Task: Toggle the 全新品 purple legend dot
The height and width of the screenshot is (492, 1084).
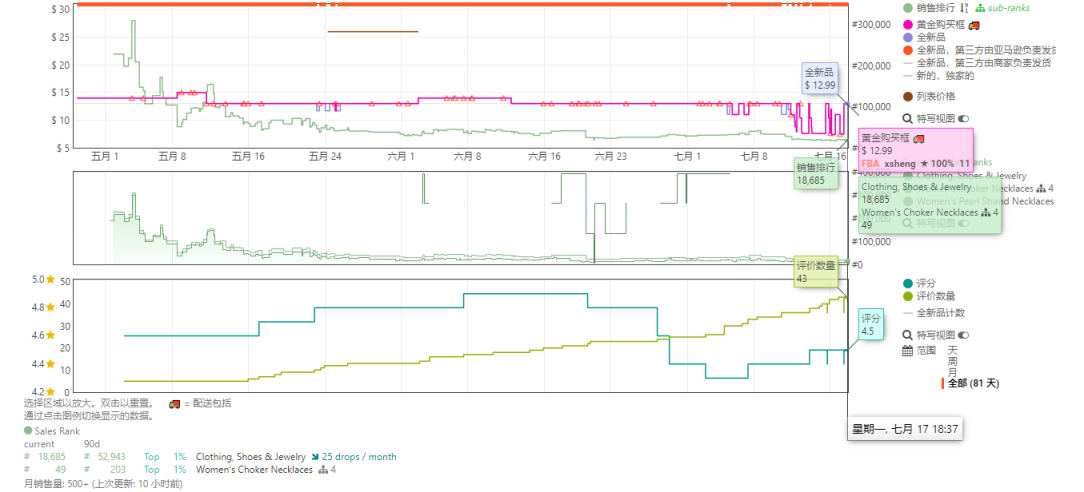Action: coord(908,37)
